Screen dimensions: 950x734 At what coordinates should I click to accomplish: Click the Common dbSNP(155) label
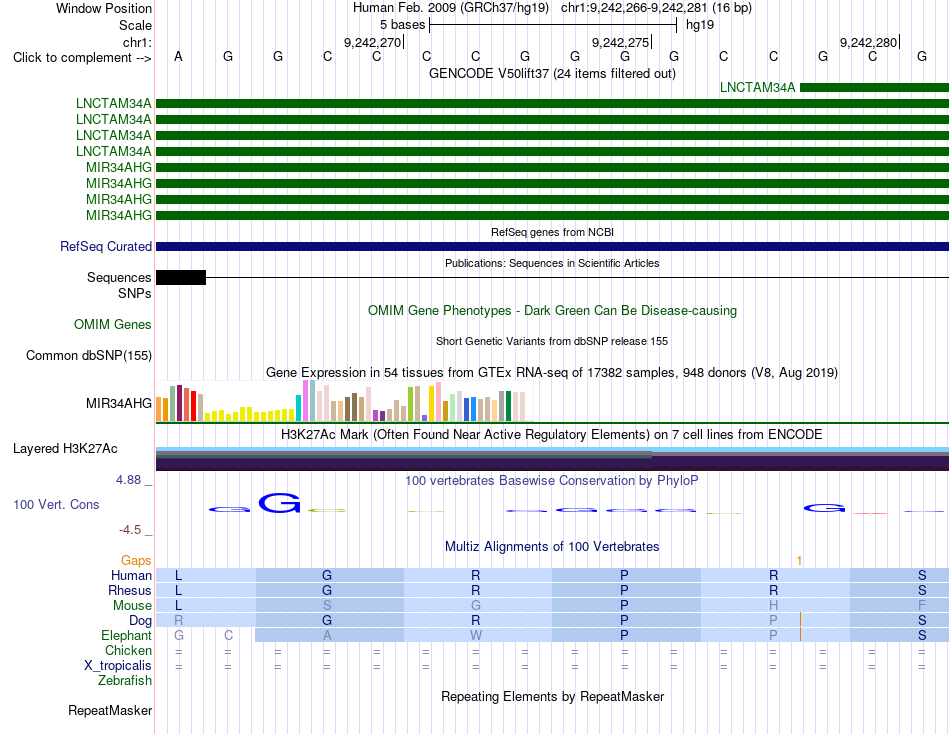click(89, 356)
